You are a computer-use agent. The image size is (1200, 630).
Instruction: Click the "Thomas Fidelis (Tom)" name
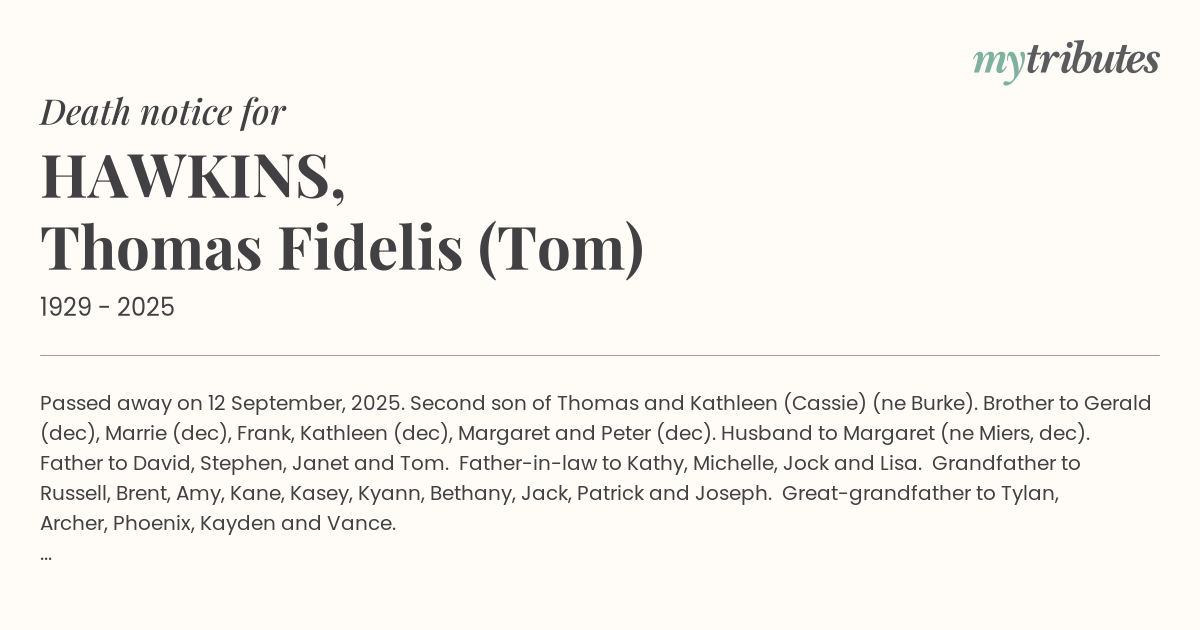click(x=342, y=248)
